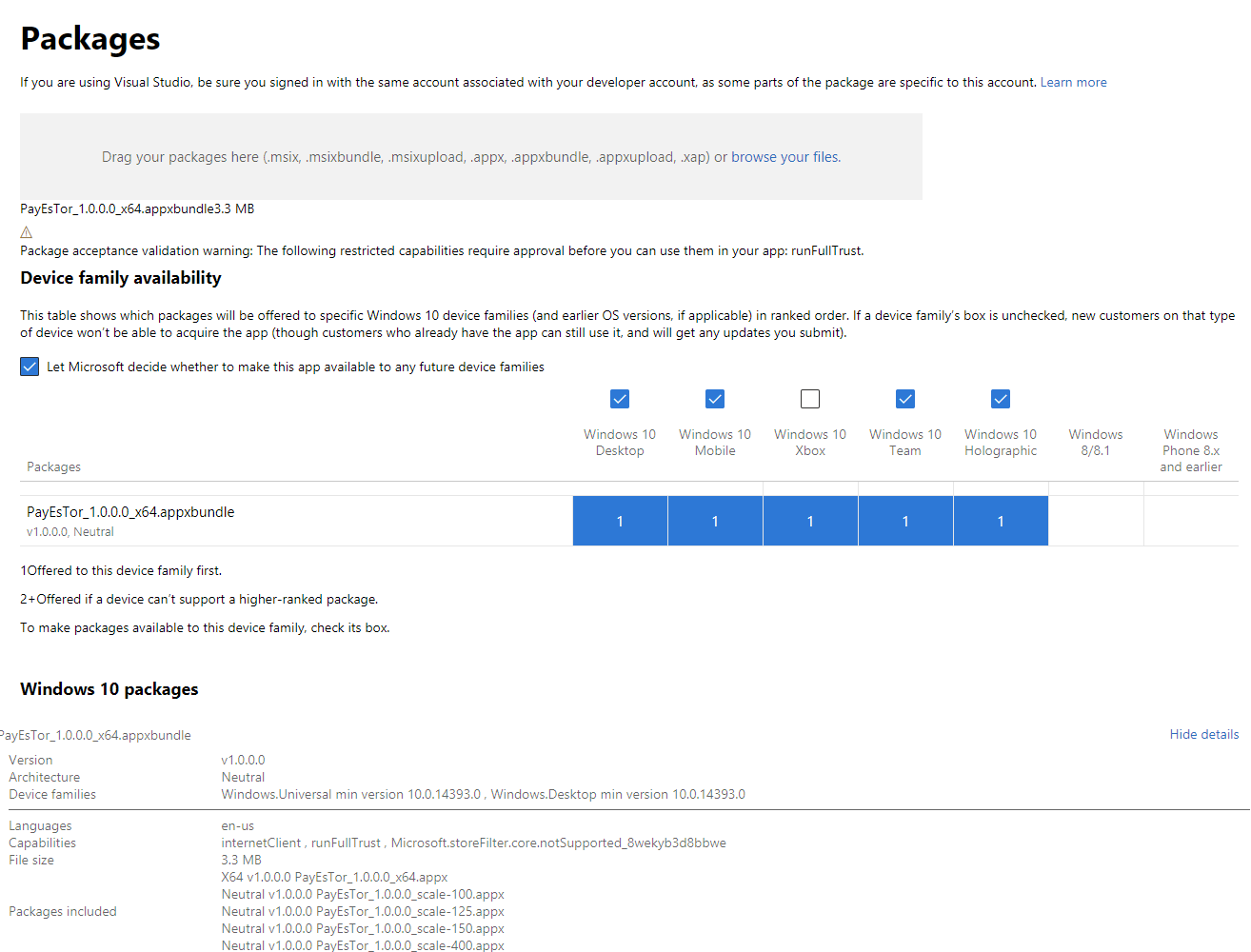Click the PayEsTor_1.0.0.0_scale-125.appx entry
Image resolution: width=1251 pixels, height=952 pixels.
click(x=363, y=911)
